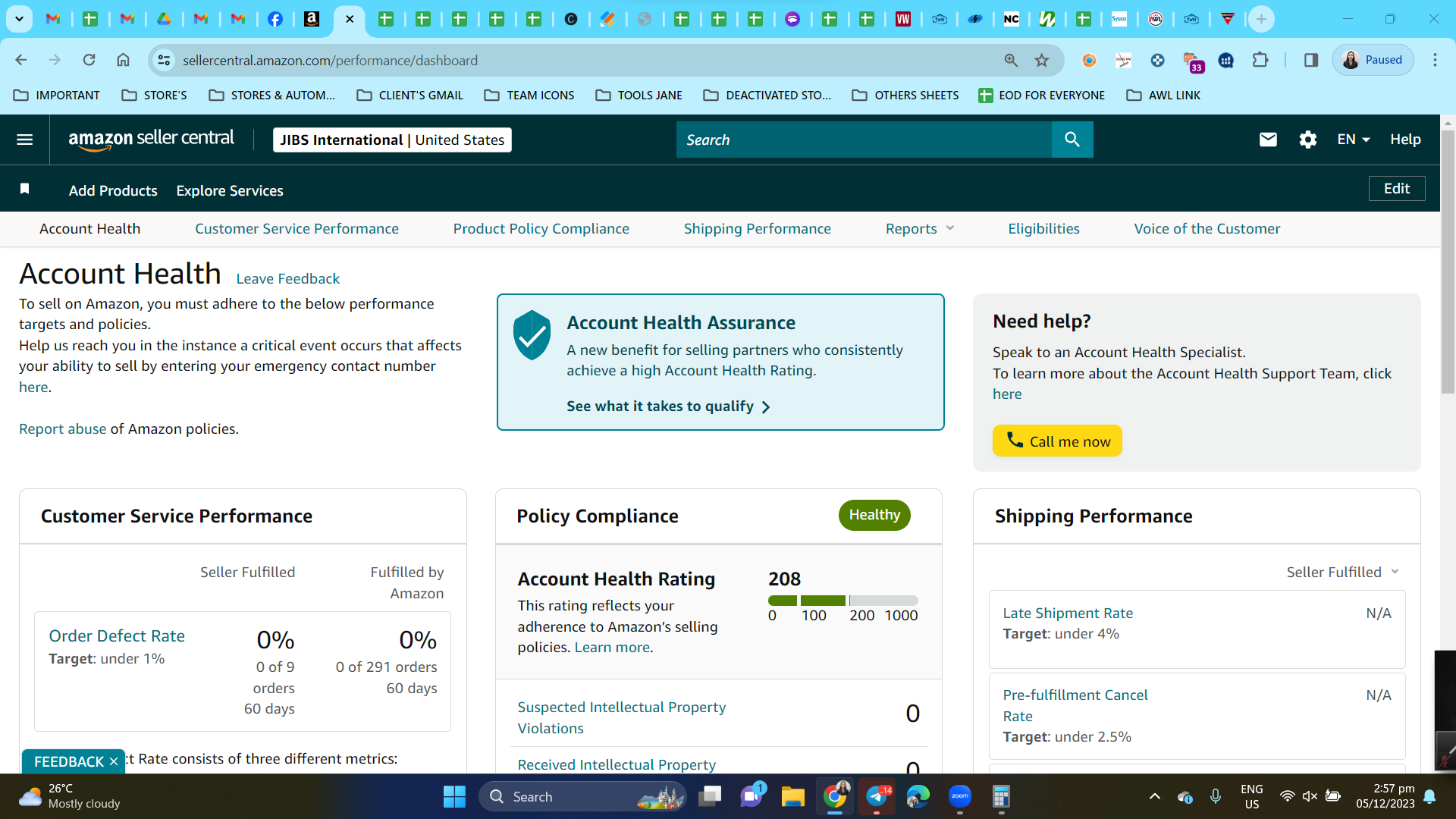Open the Product Policy Compliance tab
The image size is (1456, 819).
point(541,229)
